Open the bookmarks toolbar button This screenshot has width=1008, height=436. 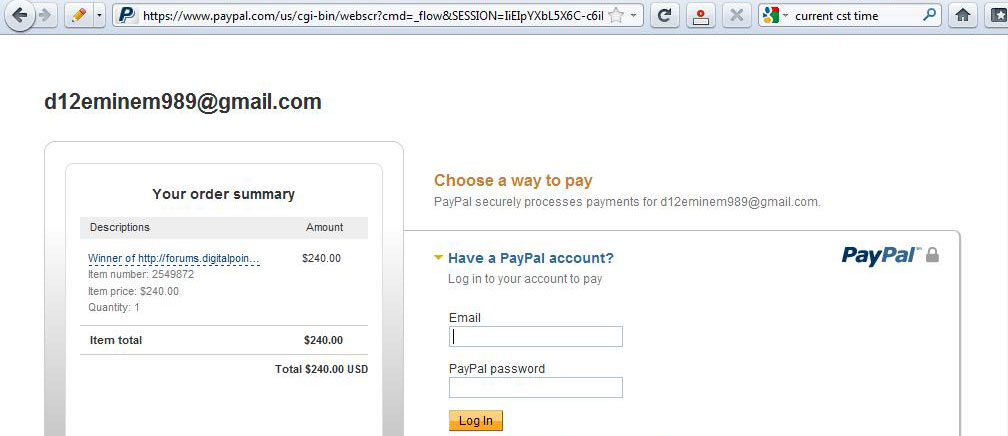click(x=996, y=15)
